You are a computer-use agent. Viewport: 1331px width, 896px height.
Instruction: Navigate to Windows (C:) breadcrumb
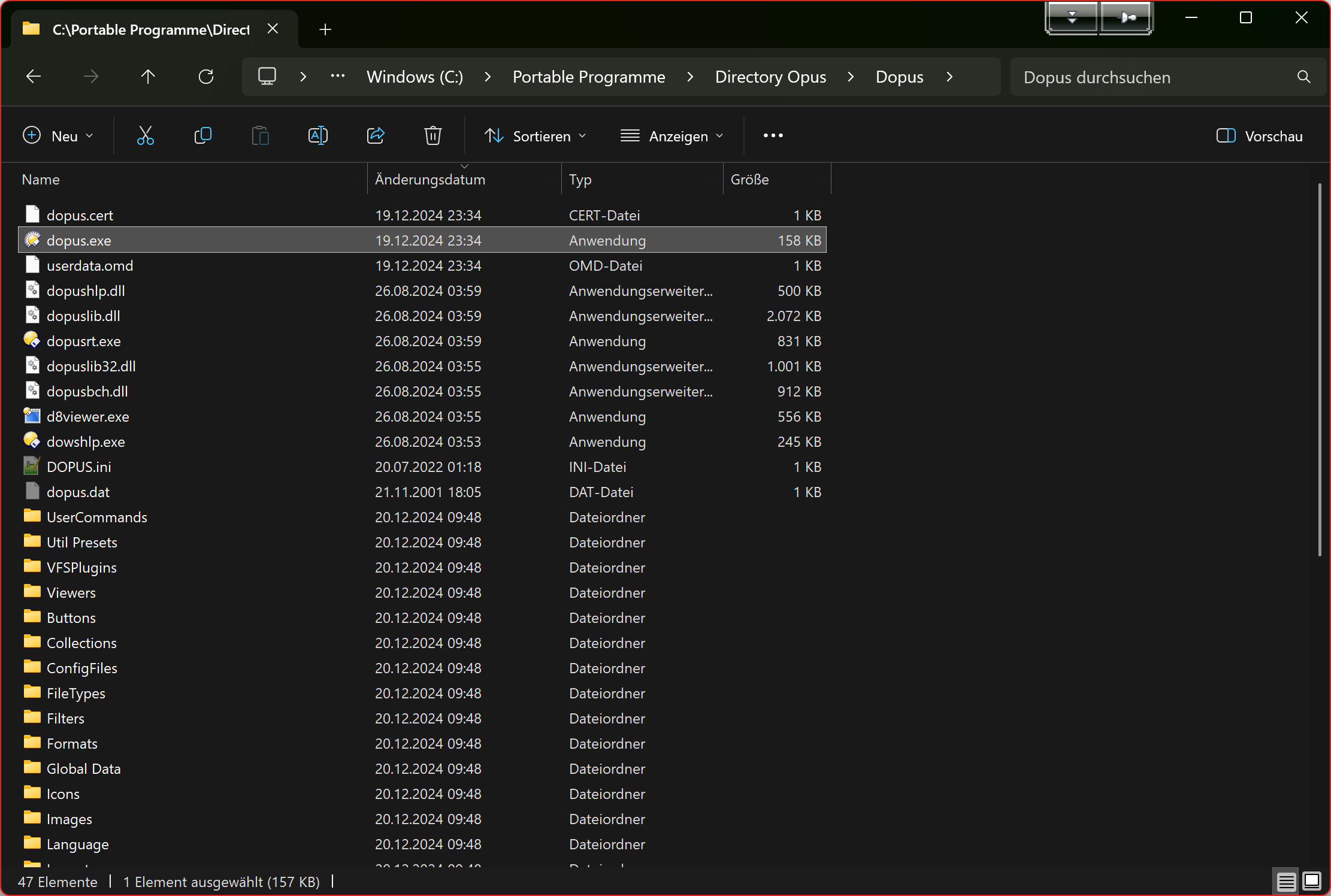coord(415,77)
